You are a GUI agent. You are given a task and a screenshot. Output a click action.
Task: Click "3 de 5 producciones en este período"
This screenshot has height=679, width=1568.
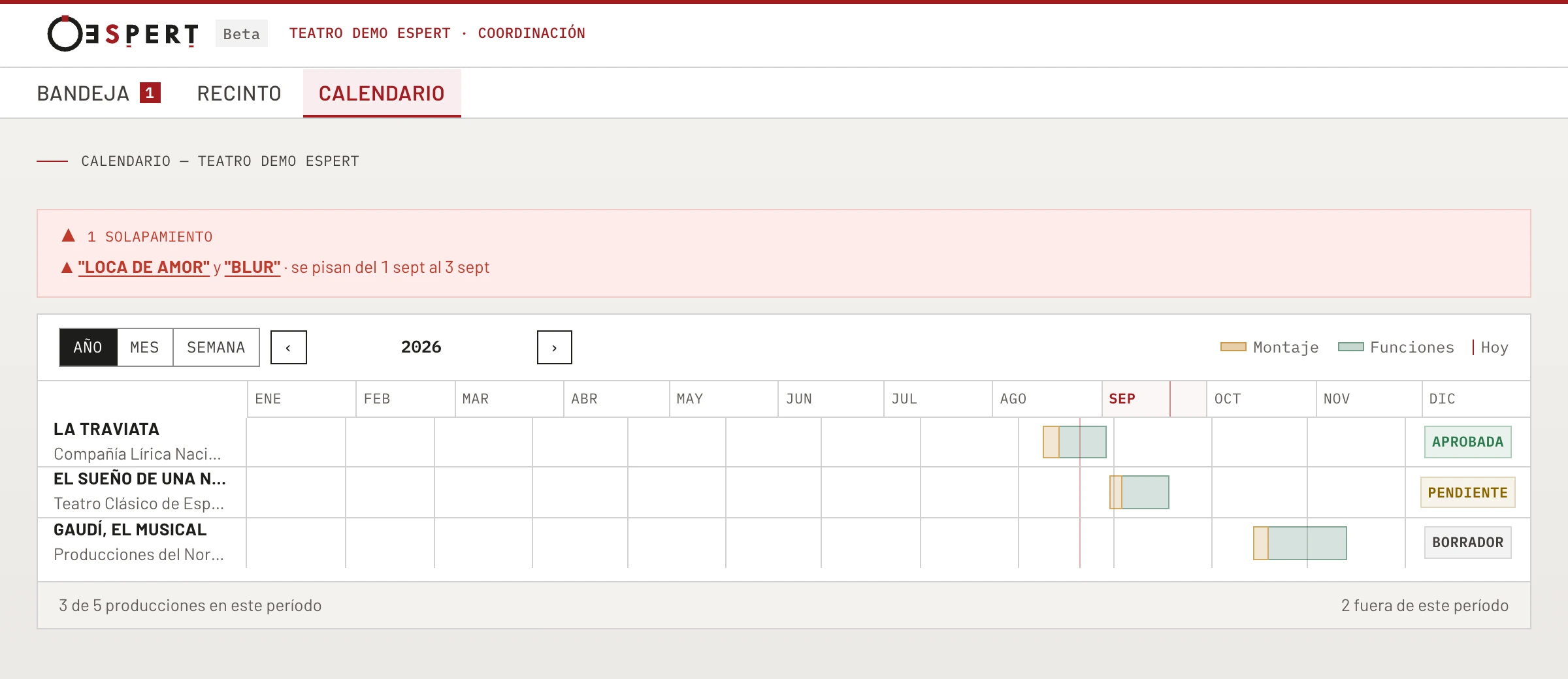click(190, 606)
